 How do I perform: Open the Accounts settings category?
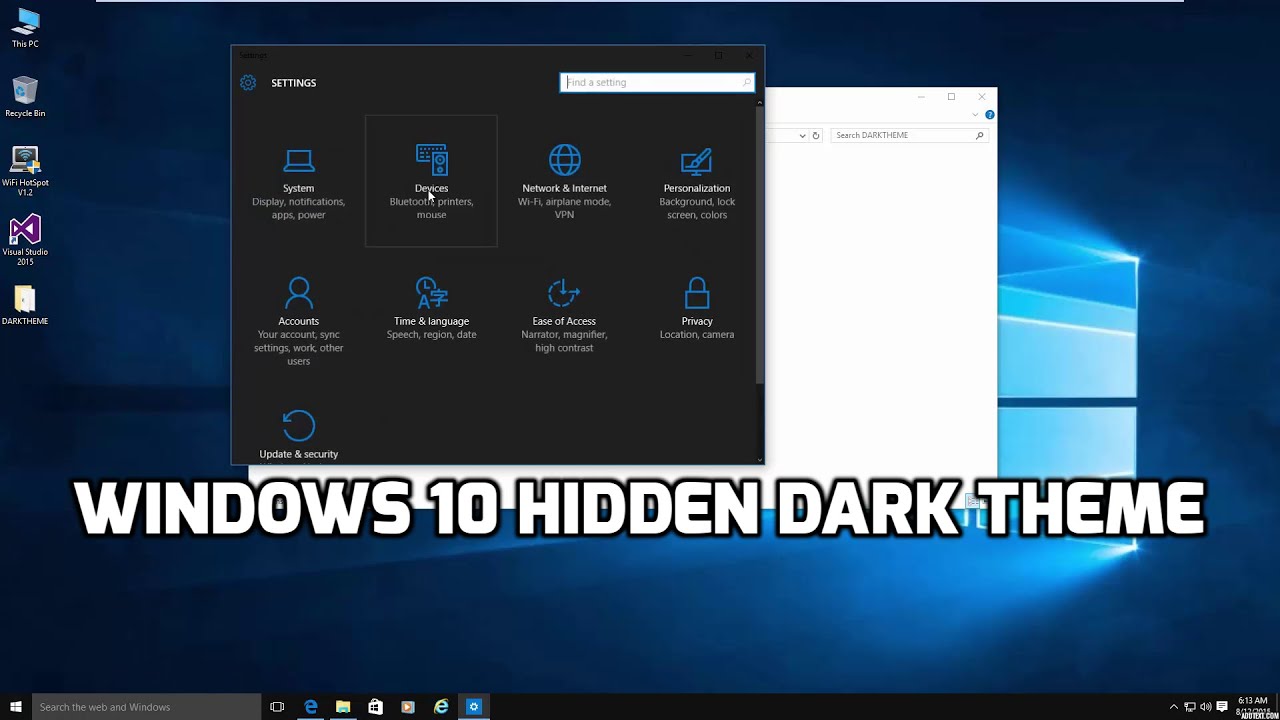point(298,320)
